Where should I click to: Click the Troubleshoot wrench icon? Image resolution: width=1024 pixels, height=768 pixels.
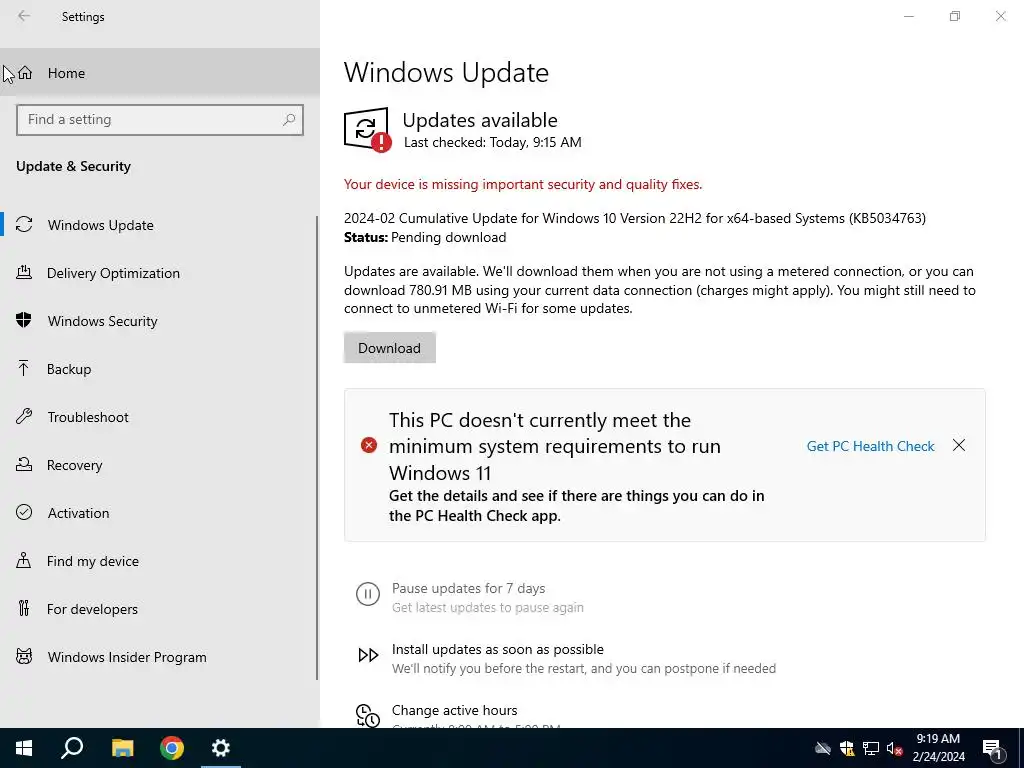coord(24,416)
